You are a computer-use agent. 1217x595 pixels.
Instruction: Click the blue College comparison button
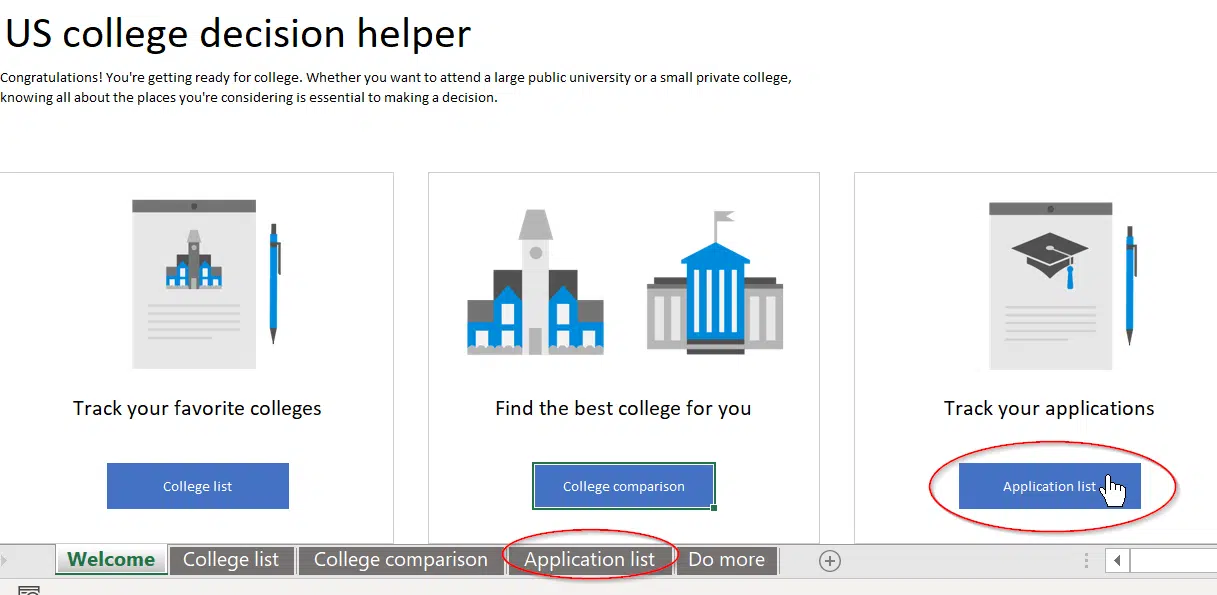pyautogui.click(x=624, y=486)
